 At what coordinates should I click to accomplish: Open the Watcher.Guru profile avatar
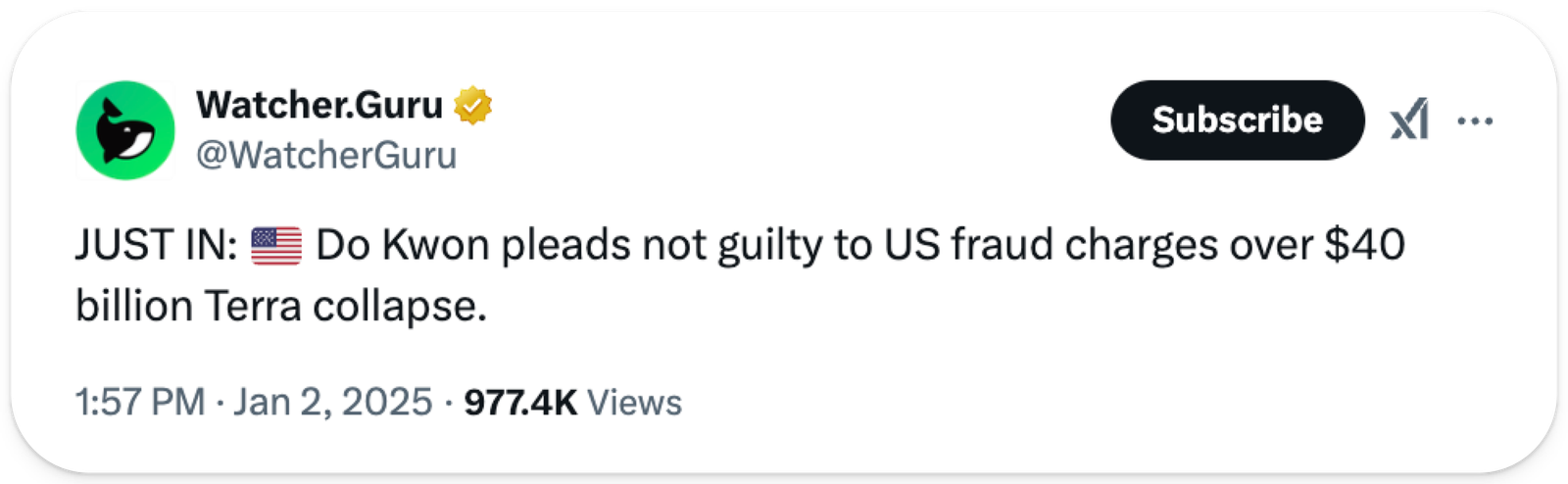[x=125, y=130]
